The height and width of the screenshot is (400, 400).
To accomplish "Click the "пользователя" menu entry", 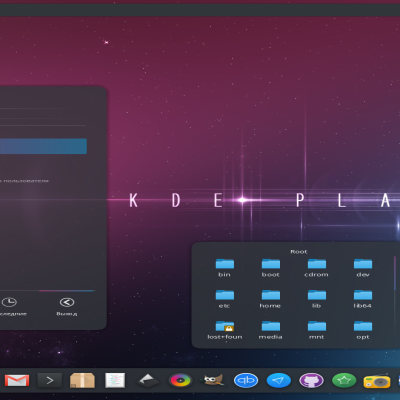I will (25, 181).
